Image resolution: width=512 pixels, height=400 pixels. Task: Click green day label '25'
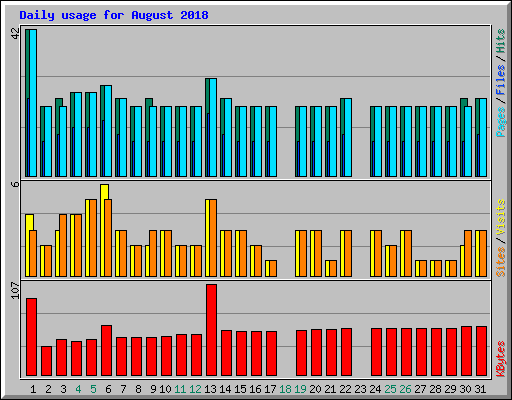tap(390, 389)
